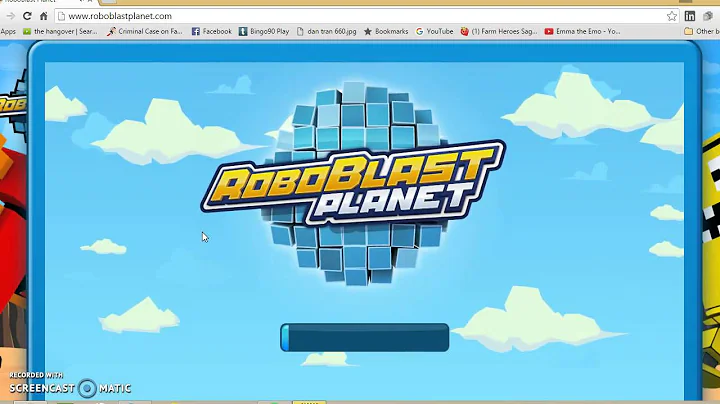Open the extension icon beside LinkedIn

pyautogui.click(x=708, y=16)
